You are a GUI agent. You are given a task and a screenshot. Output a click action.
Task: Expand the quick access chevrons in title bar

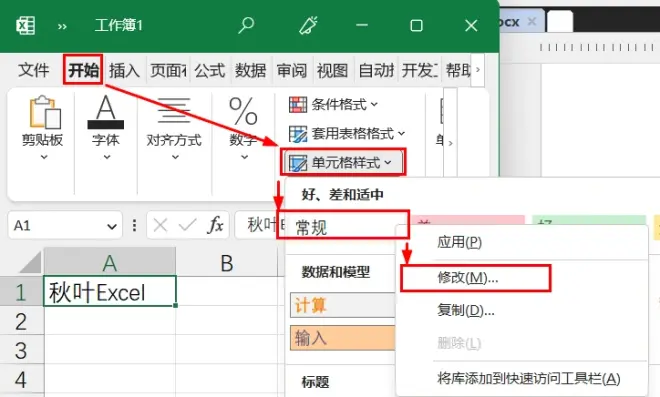coord(62,27)
